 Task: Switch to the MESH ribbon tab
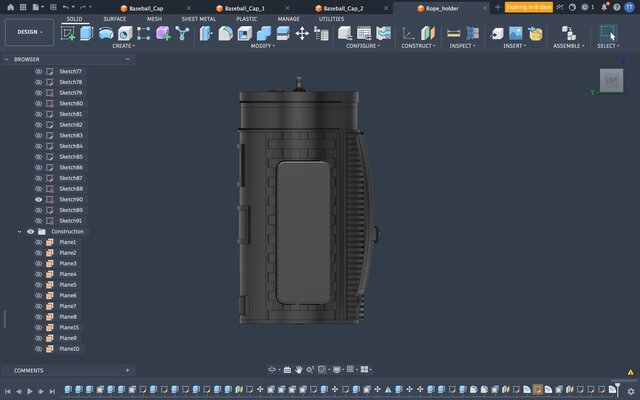click(x=154, y=19)
